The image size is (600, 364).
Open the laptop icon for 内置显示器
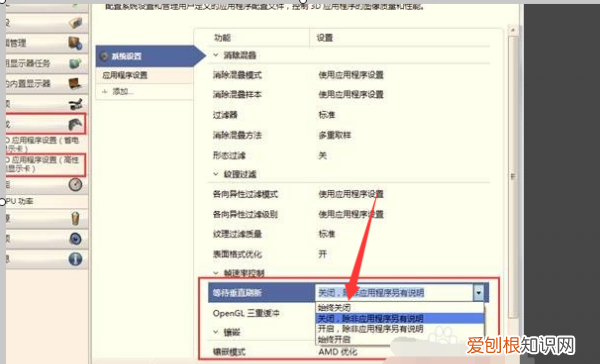[75, 83]
